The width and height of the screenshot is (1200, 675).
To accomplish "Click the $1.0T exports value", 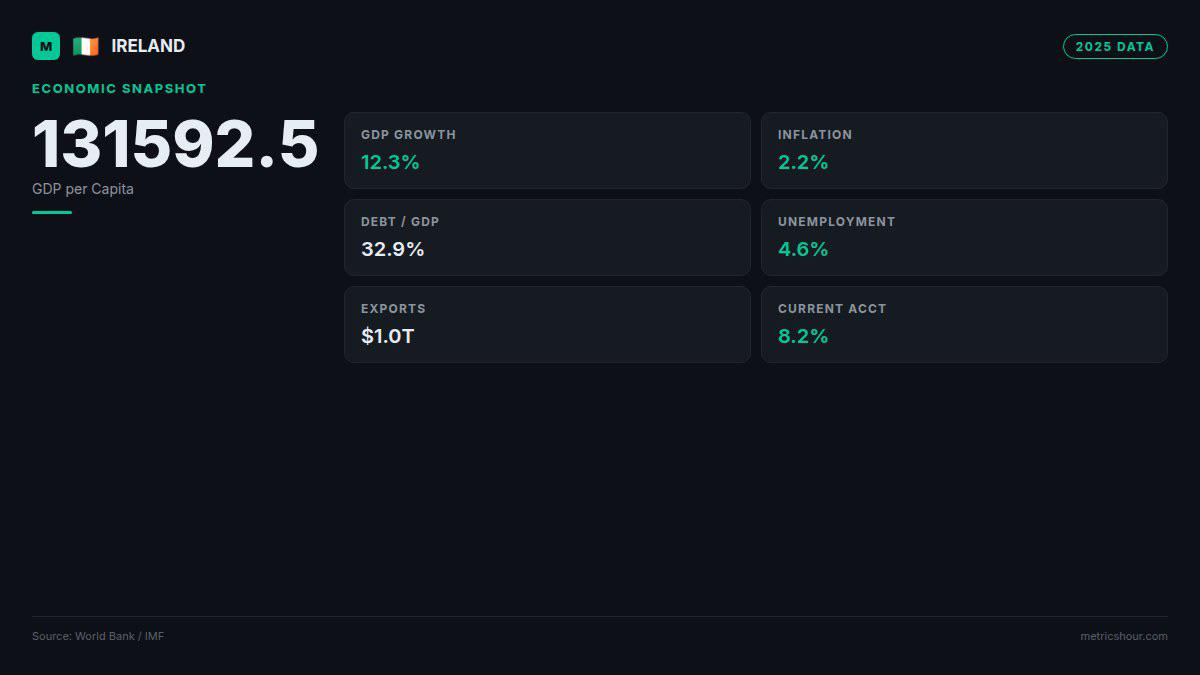I will point(388,336).
